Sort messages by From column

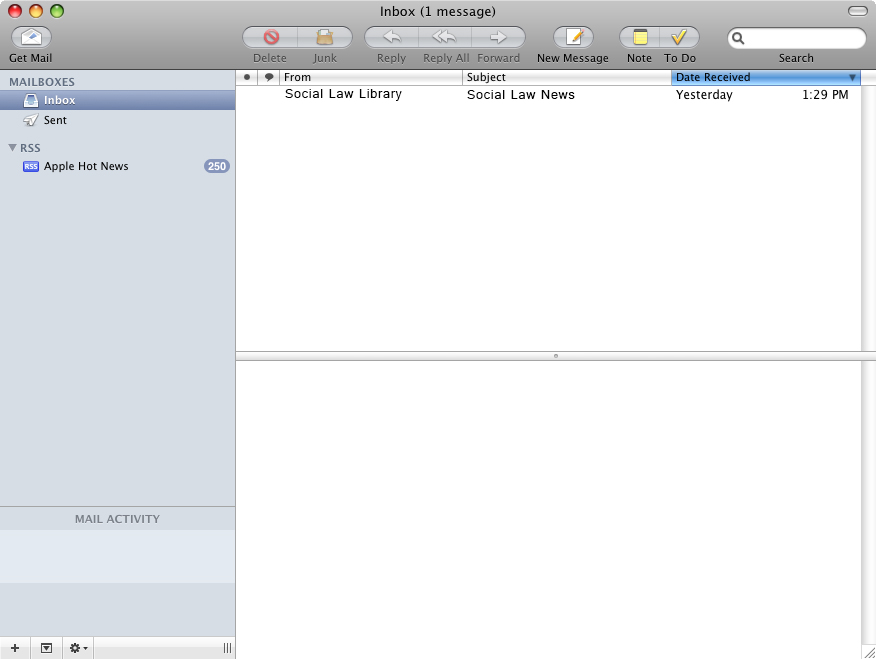[371, 77]
